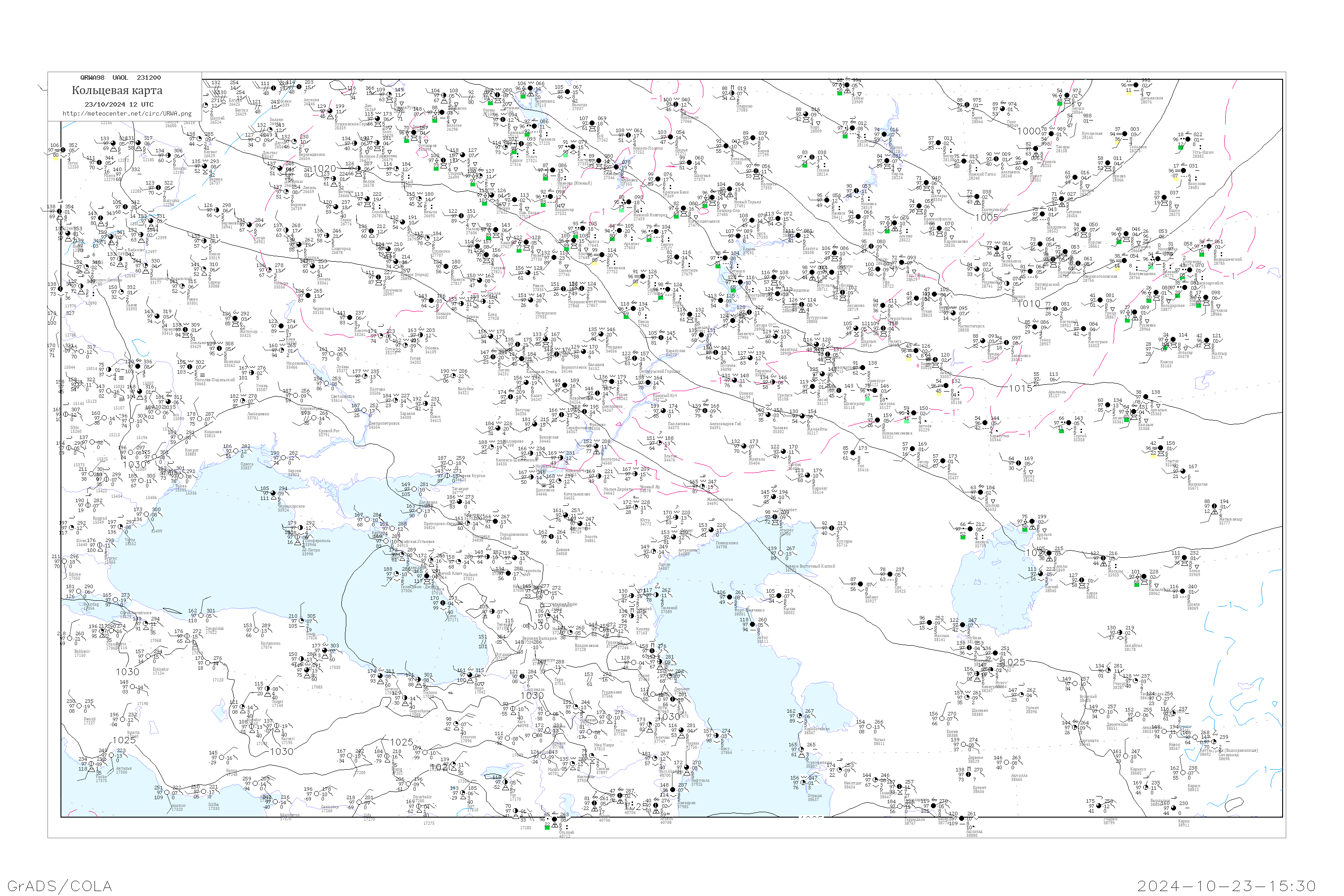The image size is (1344, 896).
Task: Click the GrADS/COLA label at bottom left
Action: (x=60, y=886)
